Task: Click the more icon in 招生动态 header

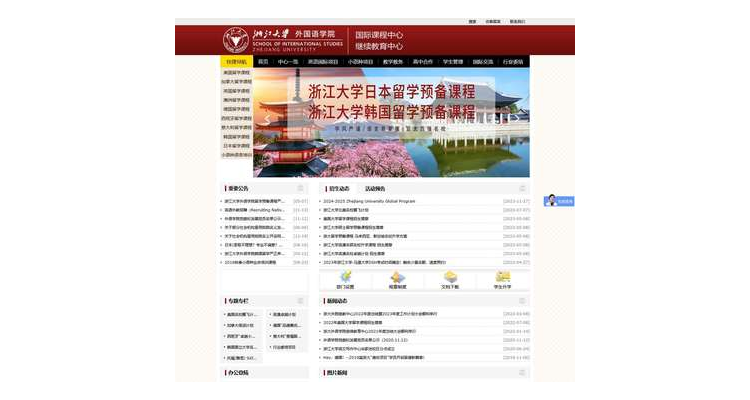Action: pos(522,188)
